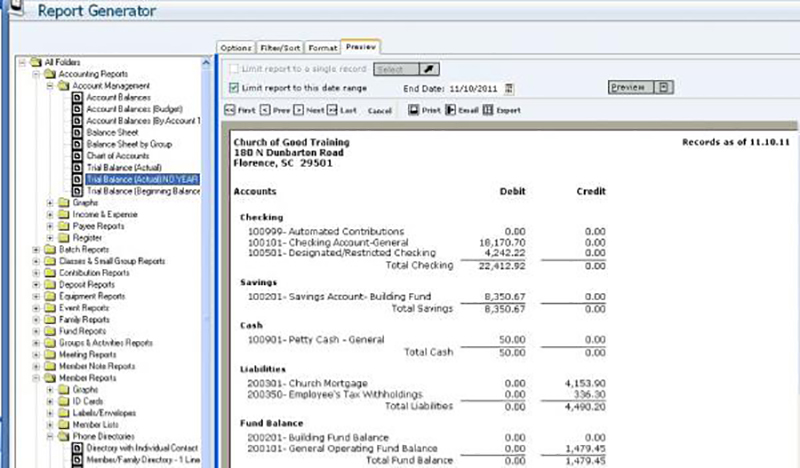This screenshot has height=468, width=800.
Task: Open the Options tab
Action: (x=235, y=47)
